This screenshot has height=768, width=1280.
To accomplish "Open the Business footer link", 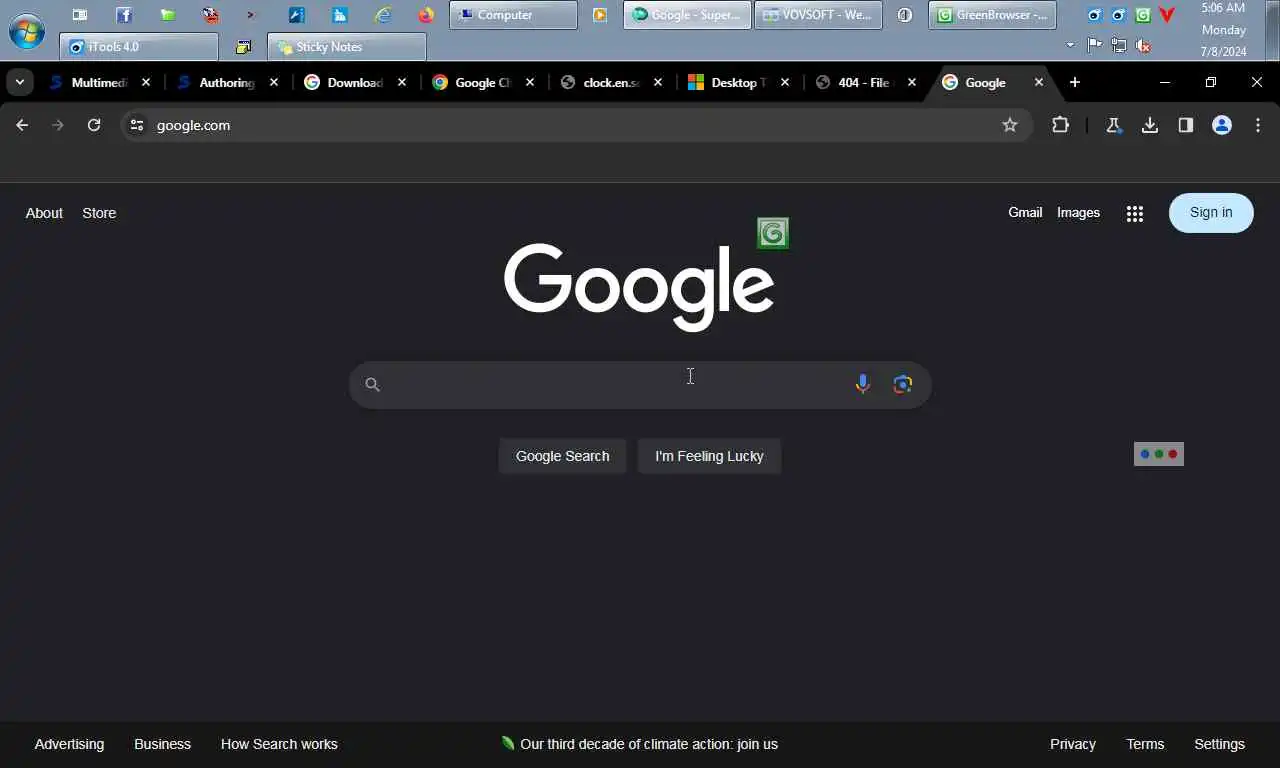I will pos(162,744).
